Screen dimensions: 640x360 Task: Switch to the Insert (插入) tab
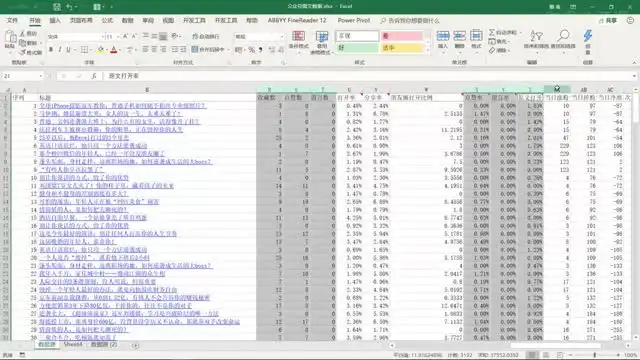click(x=55, y=20)
